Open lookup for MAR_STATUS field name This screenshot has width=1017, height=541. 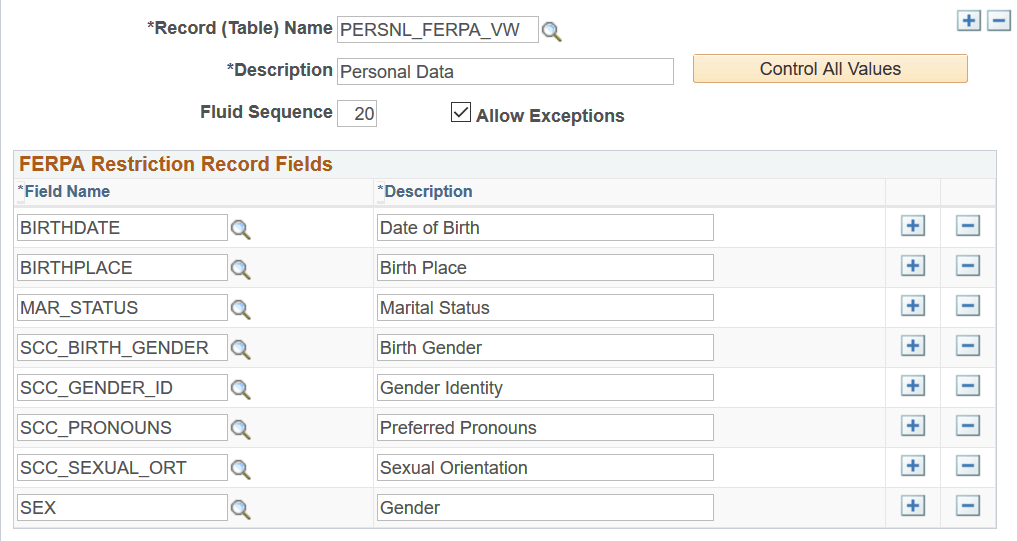click(240, 309)
